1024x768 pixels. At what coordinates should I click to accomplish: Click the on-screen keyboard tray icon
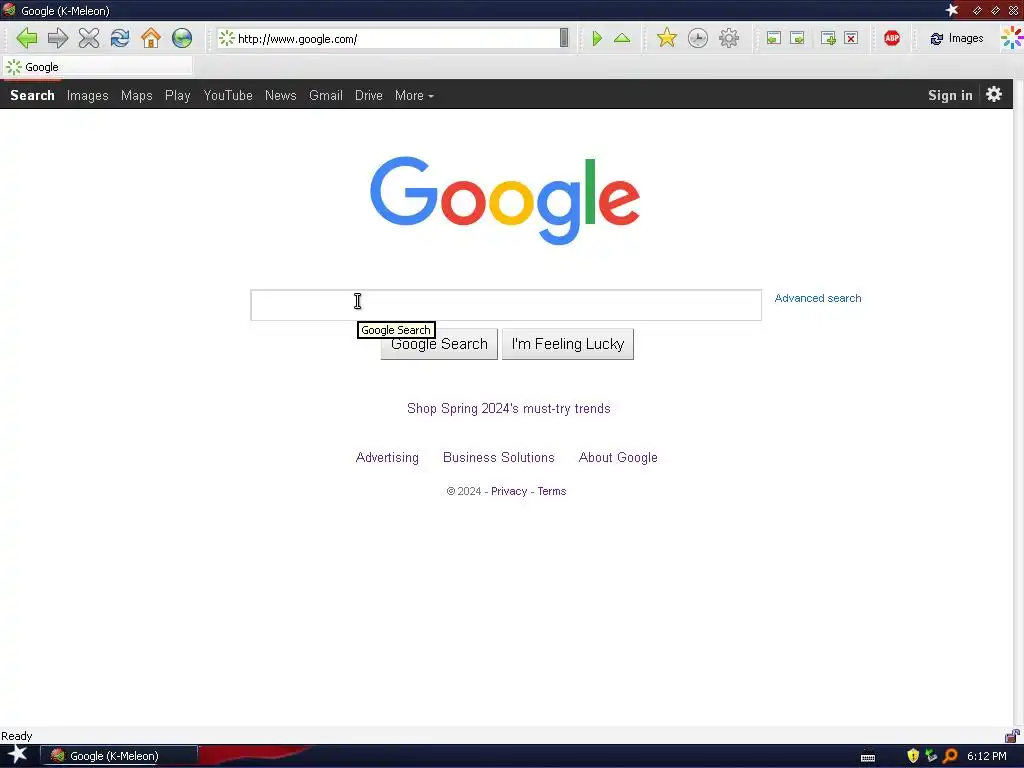868,757
